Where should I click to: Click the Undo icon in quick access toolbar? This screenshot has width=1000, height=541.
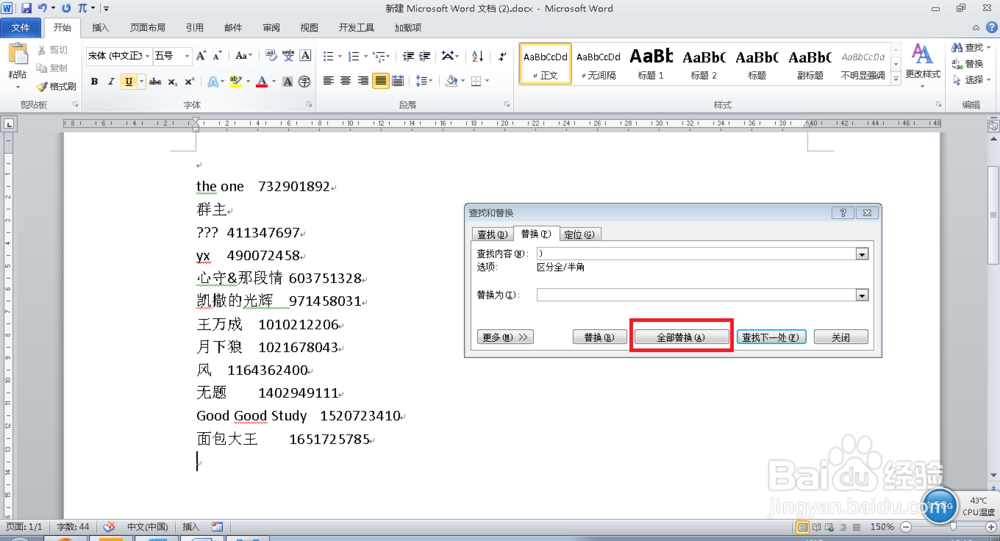coord(42,8)
